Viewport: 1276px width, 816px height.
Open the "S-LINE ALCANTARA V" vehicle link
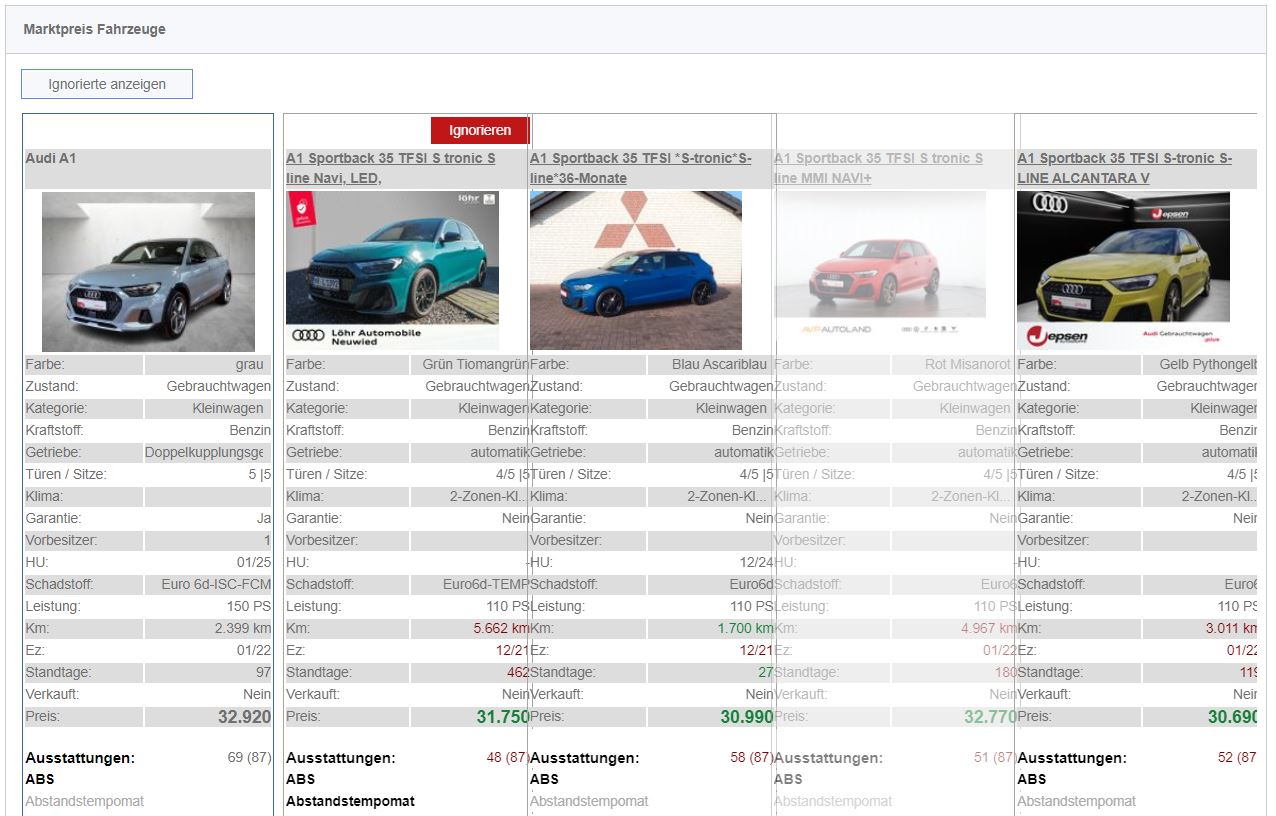pos(1125,168)
